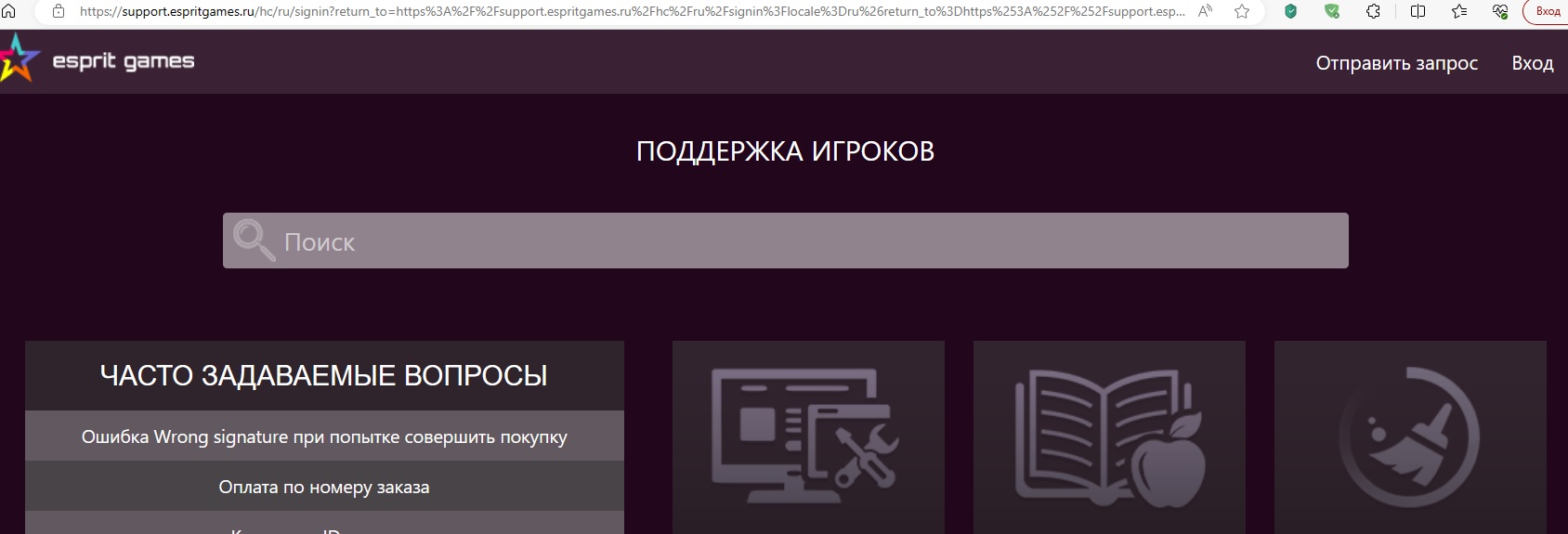
Task: View site info via the padlock icon
Action: click(59, 11)
